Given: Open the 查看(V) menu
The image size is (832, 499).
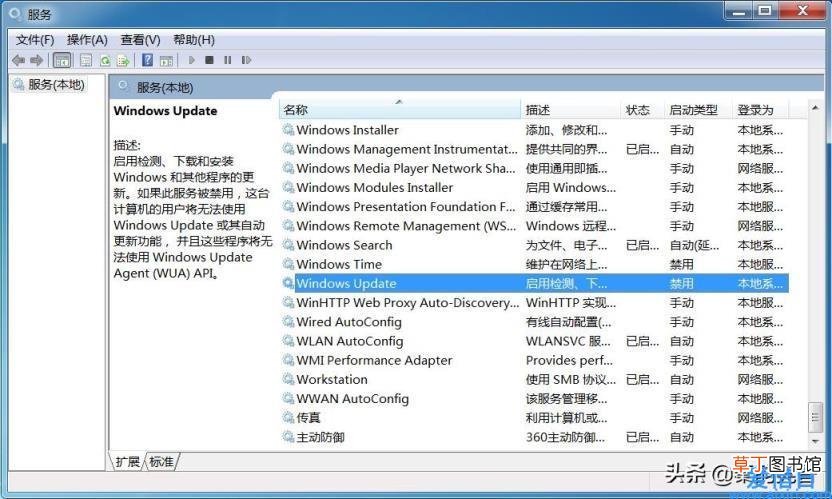Looking at the screenshot, I should point(140,40).
